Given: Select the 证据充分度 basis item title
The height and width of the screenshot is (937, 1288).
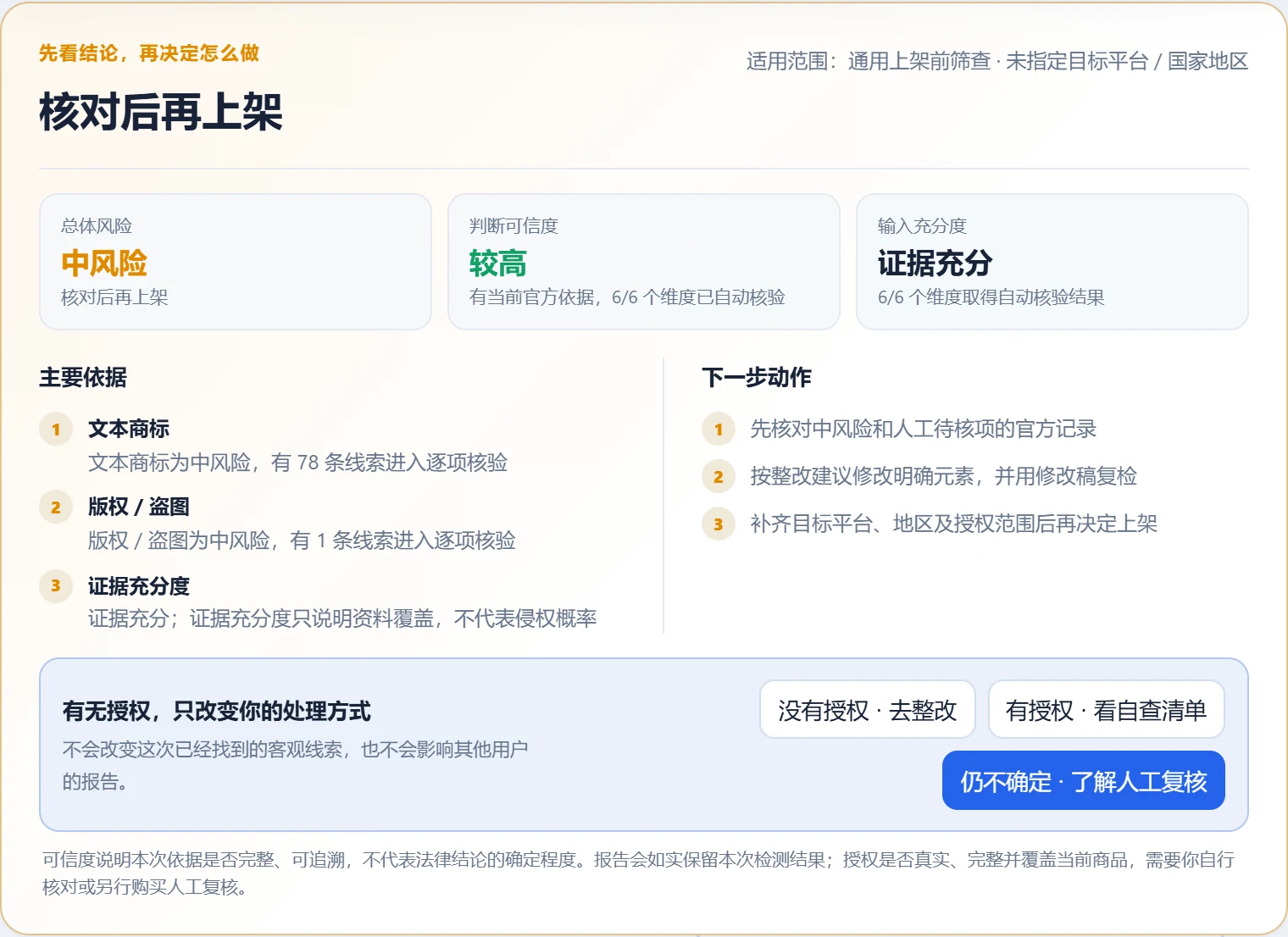Looking at the screenshot, I should pyautogui.click(x=139, y=585).
